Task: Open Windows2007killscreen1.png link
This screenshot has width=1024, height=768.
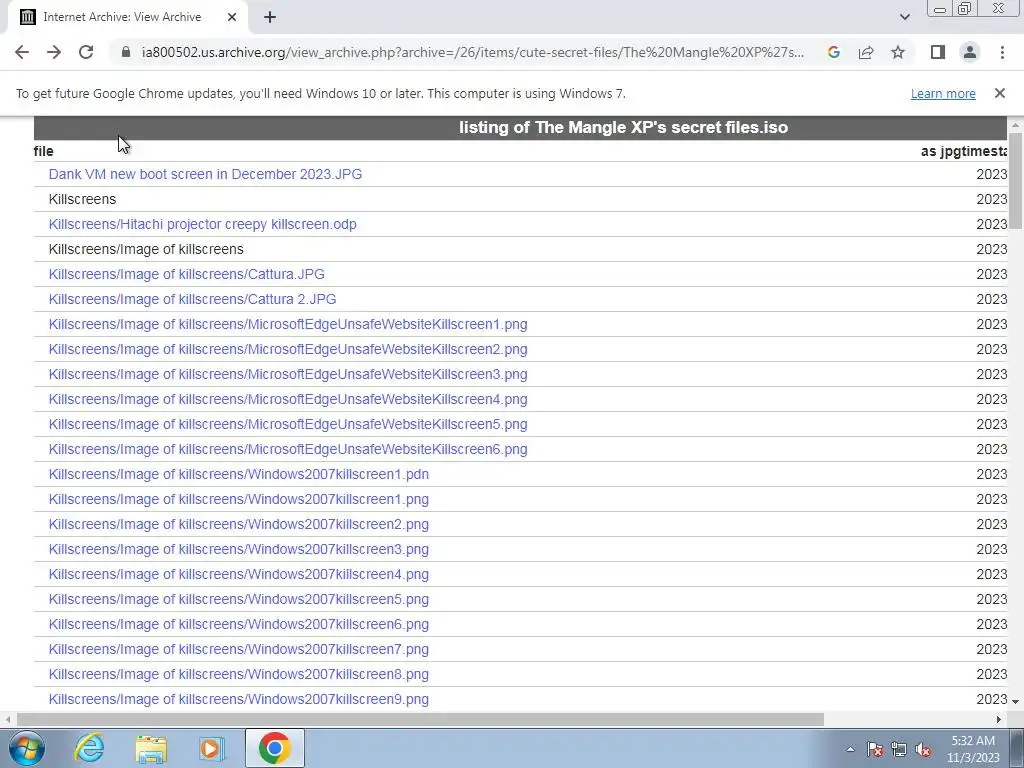Action: [x=238, y=500]
